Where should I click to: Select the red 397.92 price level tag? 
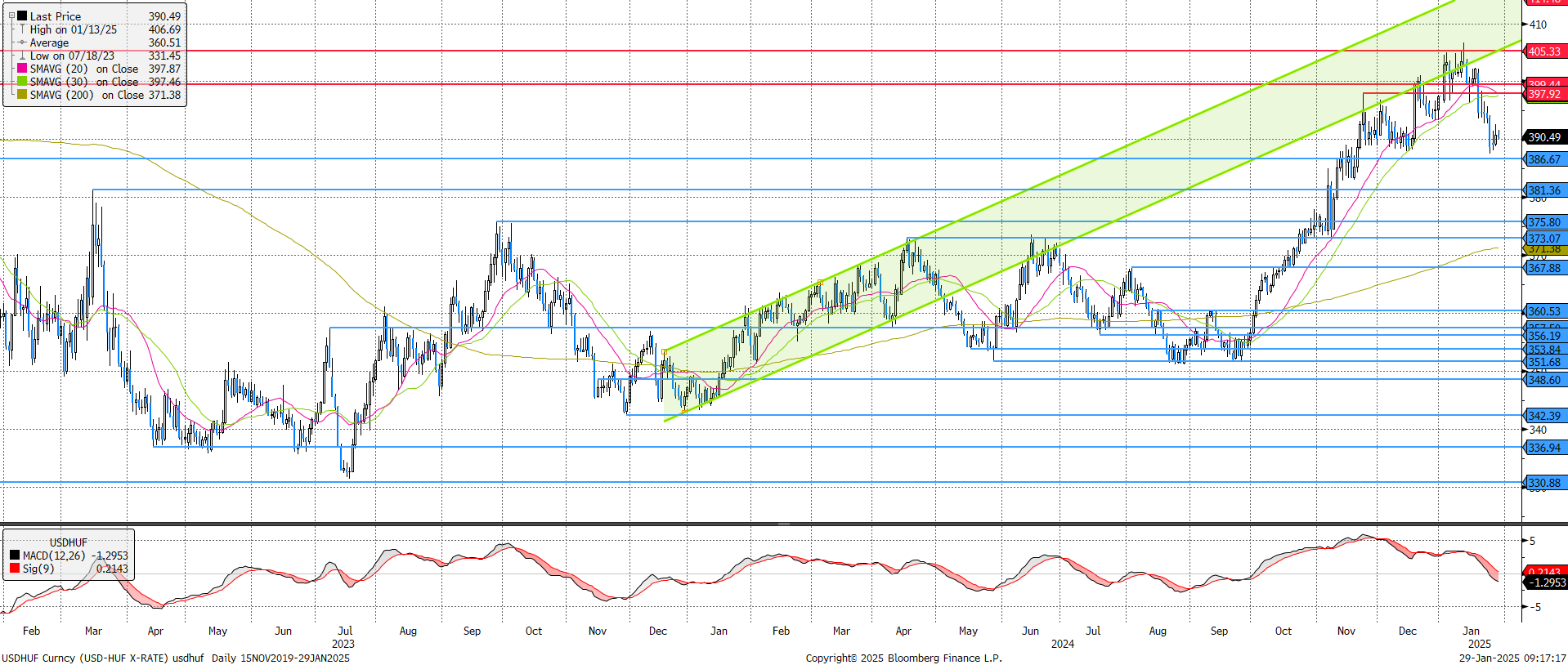pos(1545,94)
